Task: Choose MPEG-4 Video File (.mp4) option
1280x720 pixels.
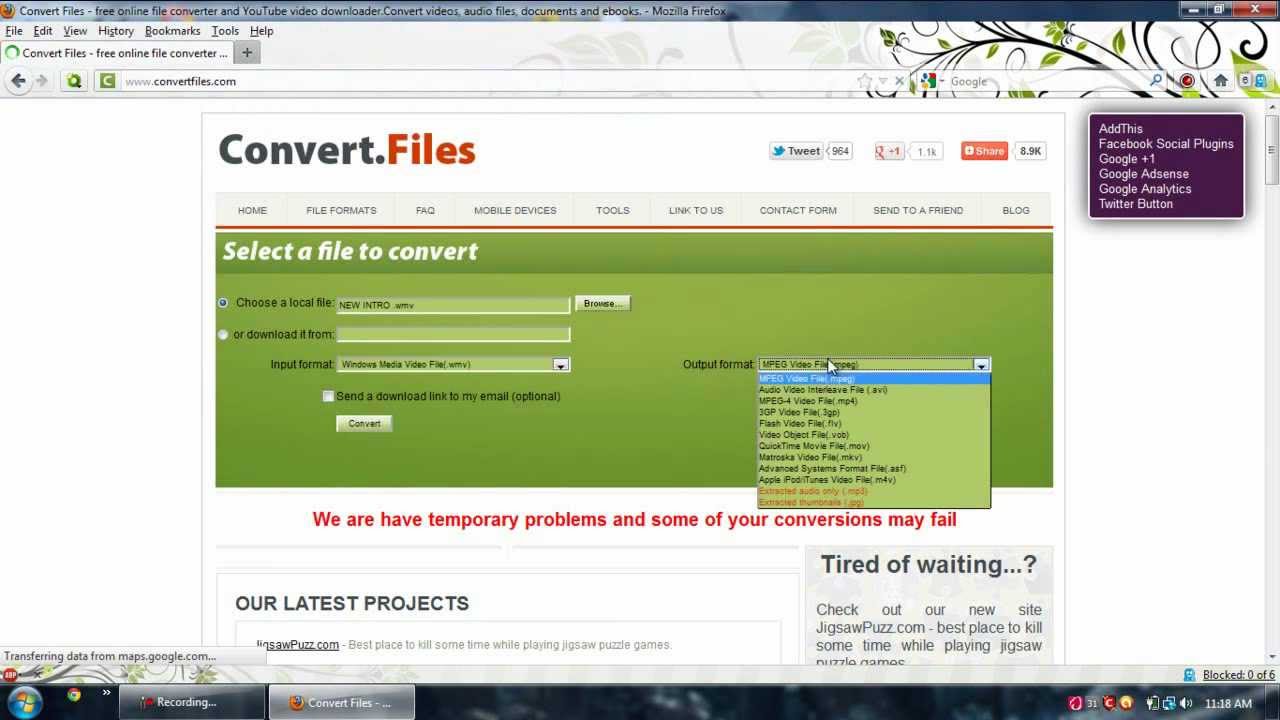Action: click(874, 401)
